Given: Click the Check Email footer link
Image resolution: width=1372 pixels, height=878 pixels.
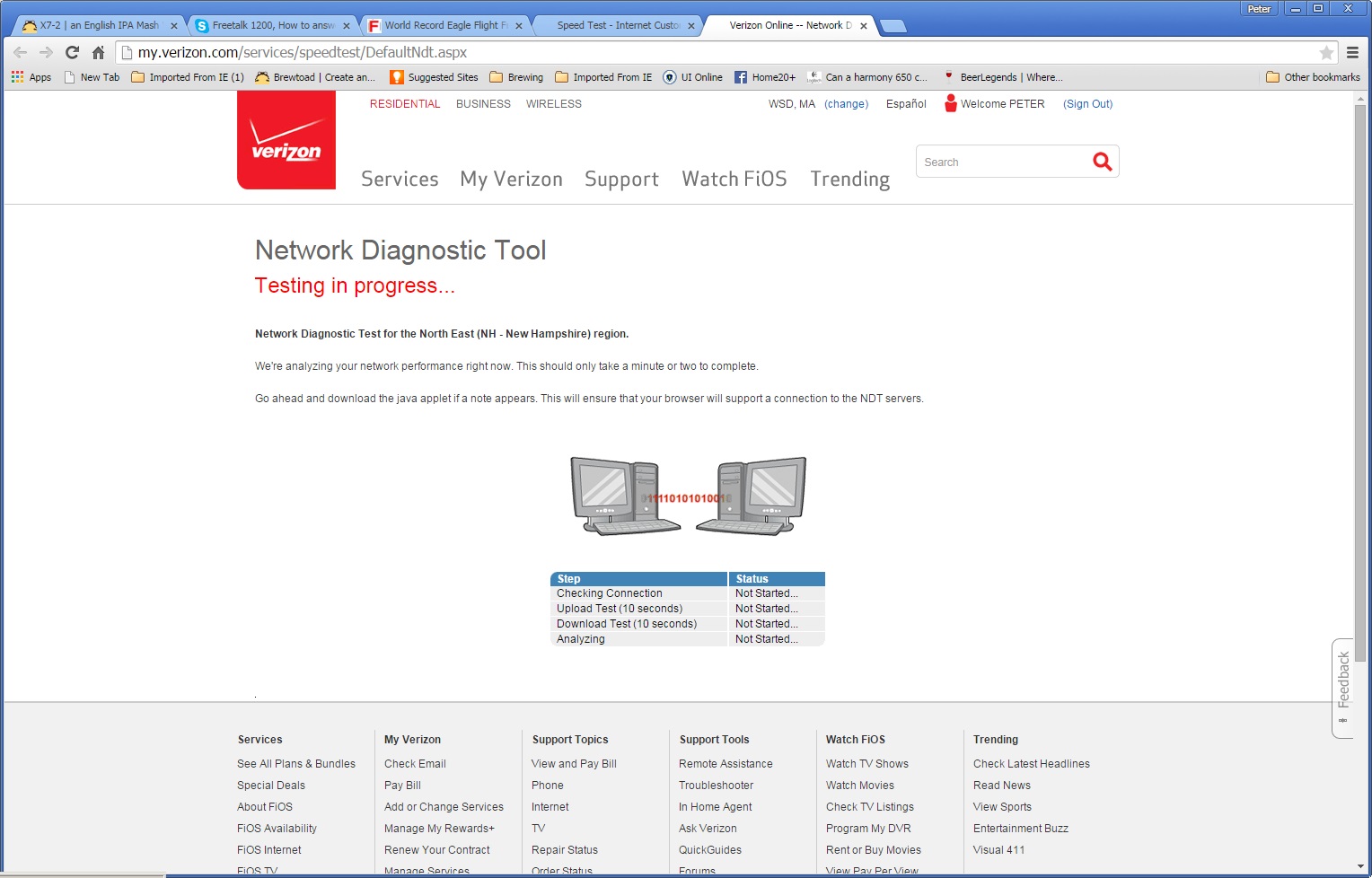Looking at the screenshot, I should pyautogui.click(x=415, y=764).
